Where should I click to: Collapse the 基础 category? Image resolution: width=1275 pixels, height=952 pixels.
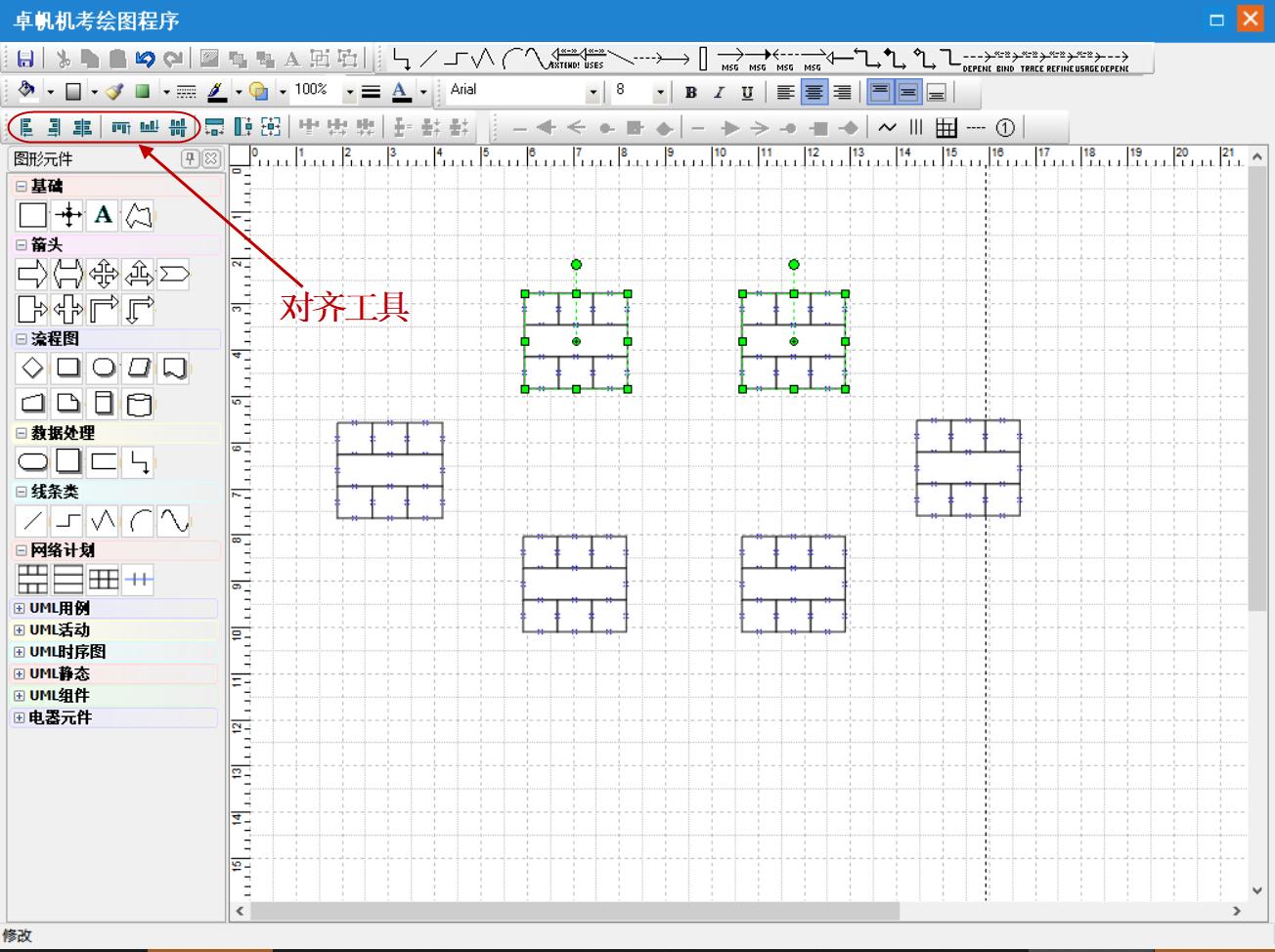pyautogui.click(x=22, y=186)
